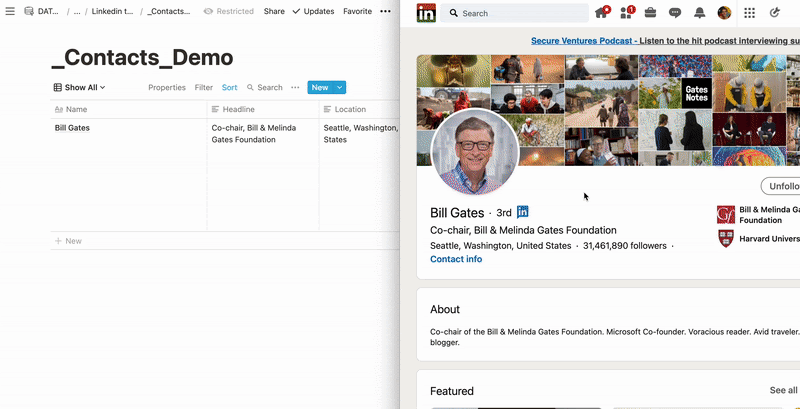Open the Notion sidebar hamburger menu
The width and height of the screenshot is (800, 409).
point(10,11)
